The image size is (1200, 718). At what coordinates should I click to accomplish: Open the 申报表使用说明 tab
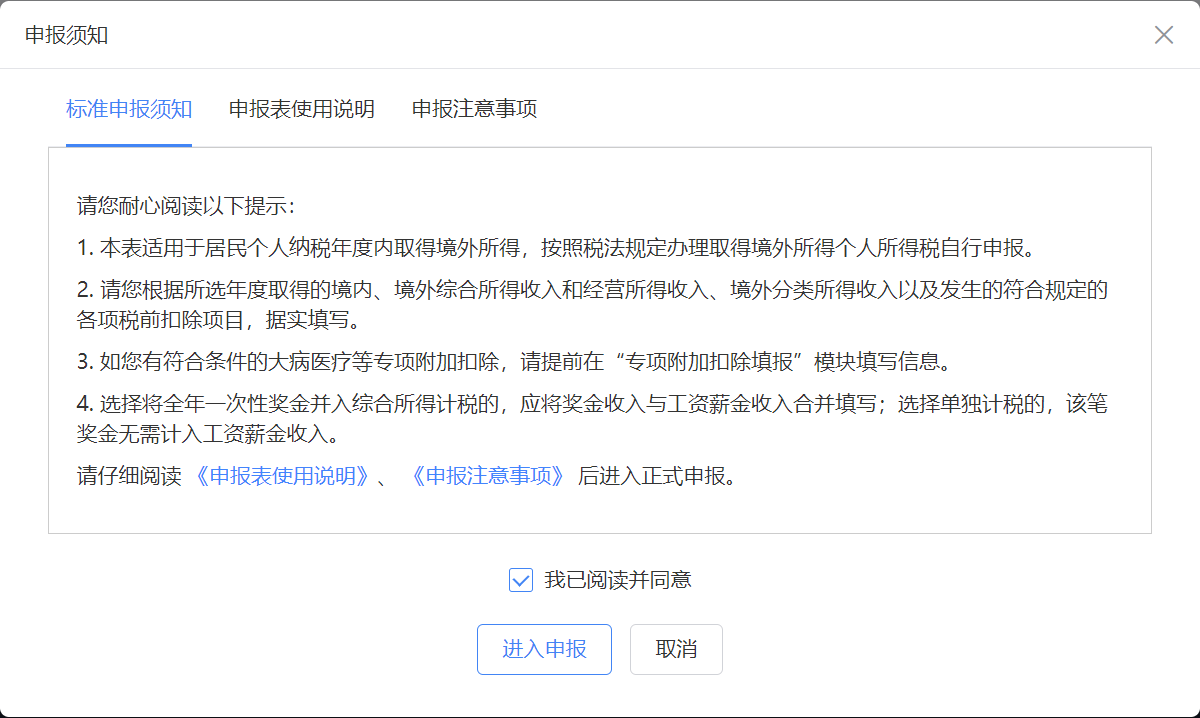click(301, 109)
